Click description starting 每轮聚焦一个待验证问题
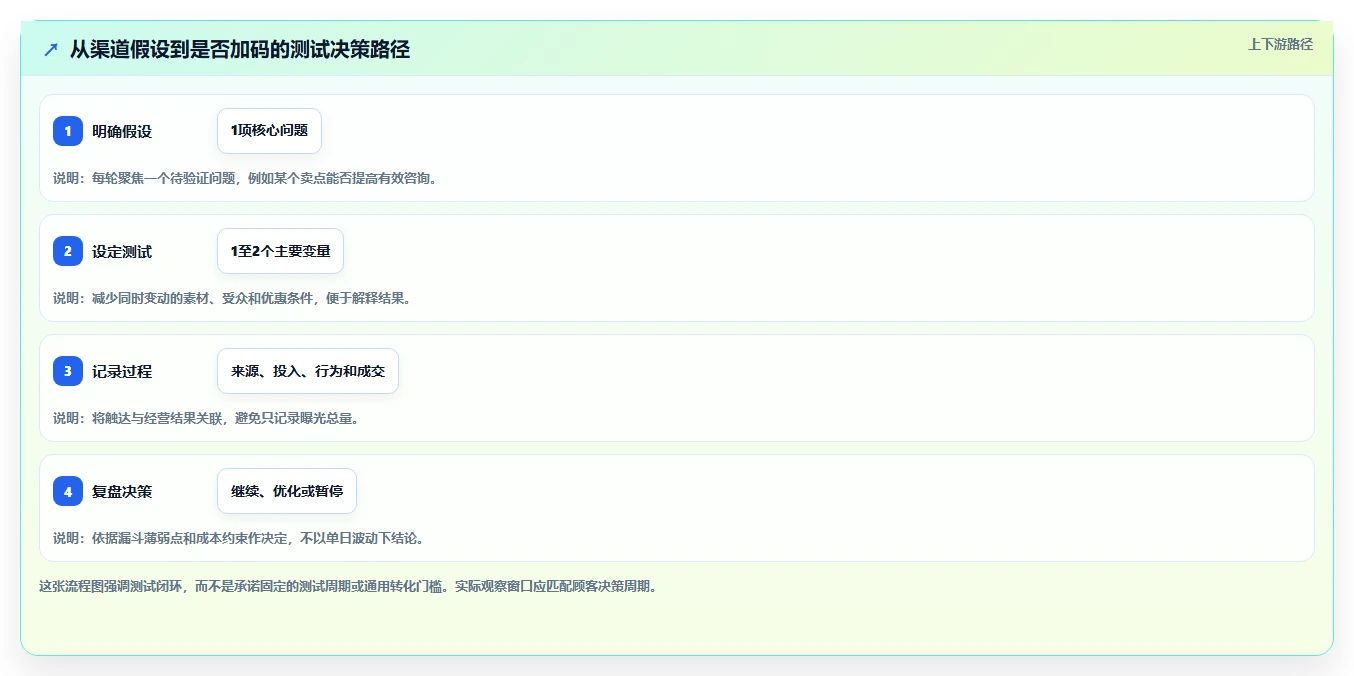The height and width of the screenshot is (676, 1354). pos(246,178)
